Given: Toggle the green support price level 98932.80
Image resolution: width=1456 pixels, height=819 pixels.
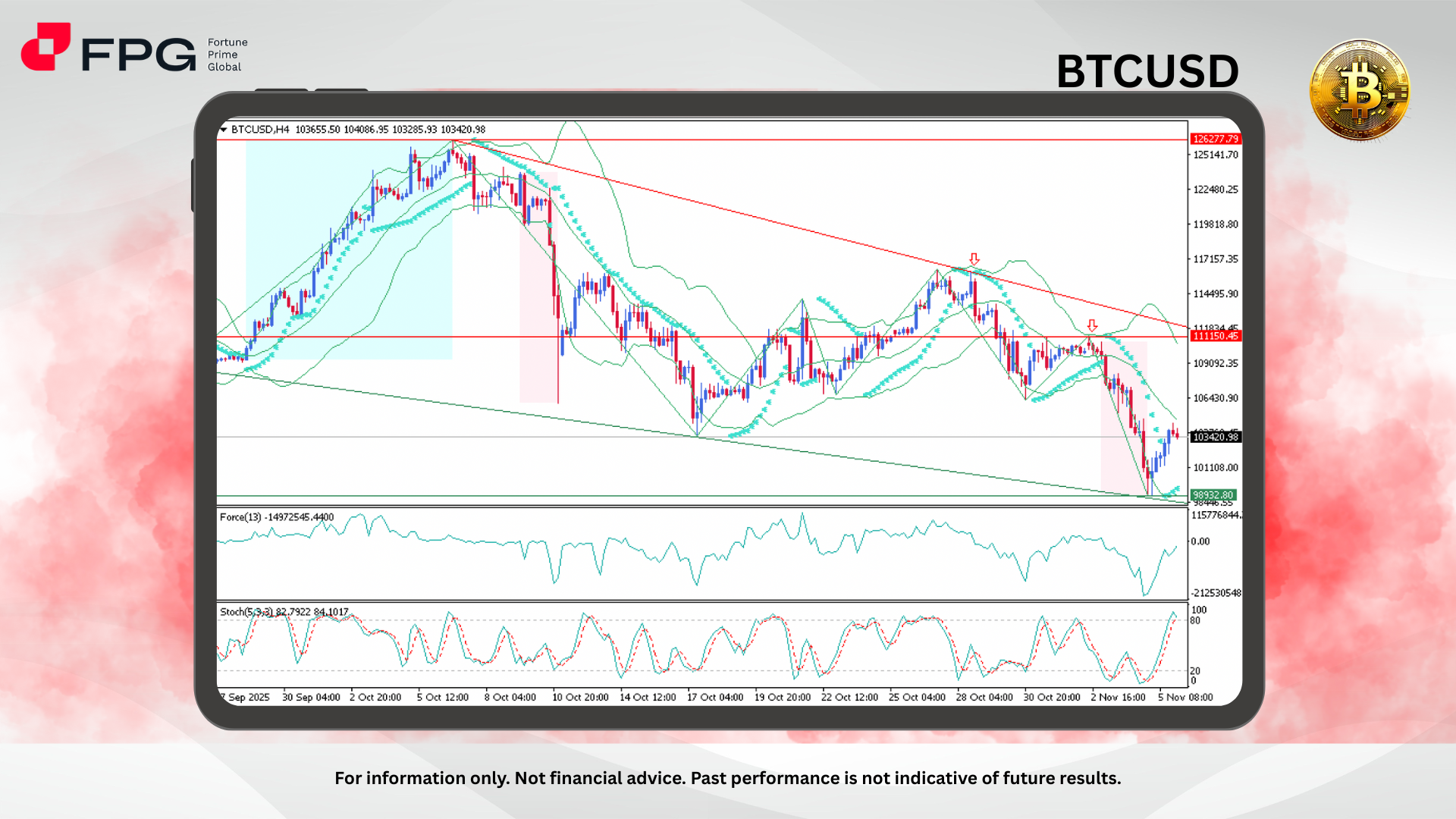Looking at the screenshot, I should (1213, 494).
